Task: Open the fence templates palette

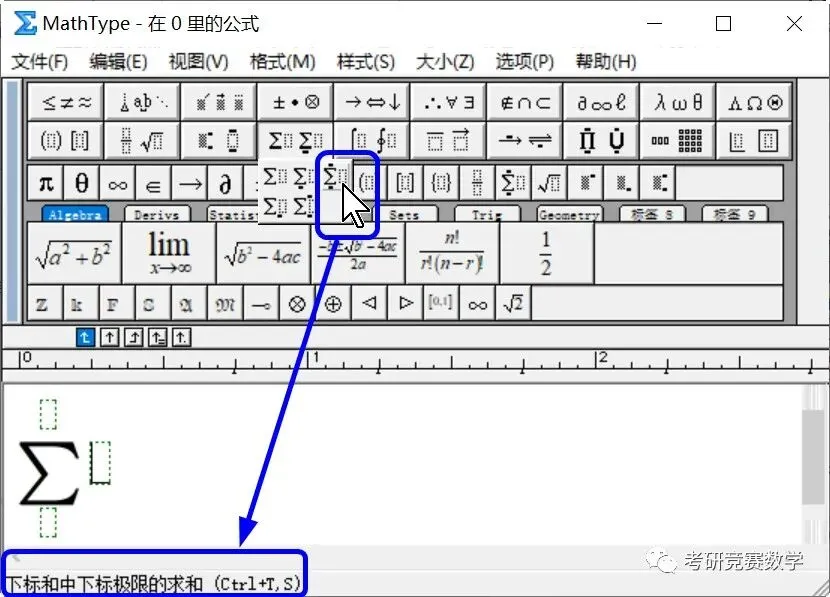Action: point(66,140)
